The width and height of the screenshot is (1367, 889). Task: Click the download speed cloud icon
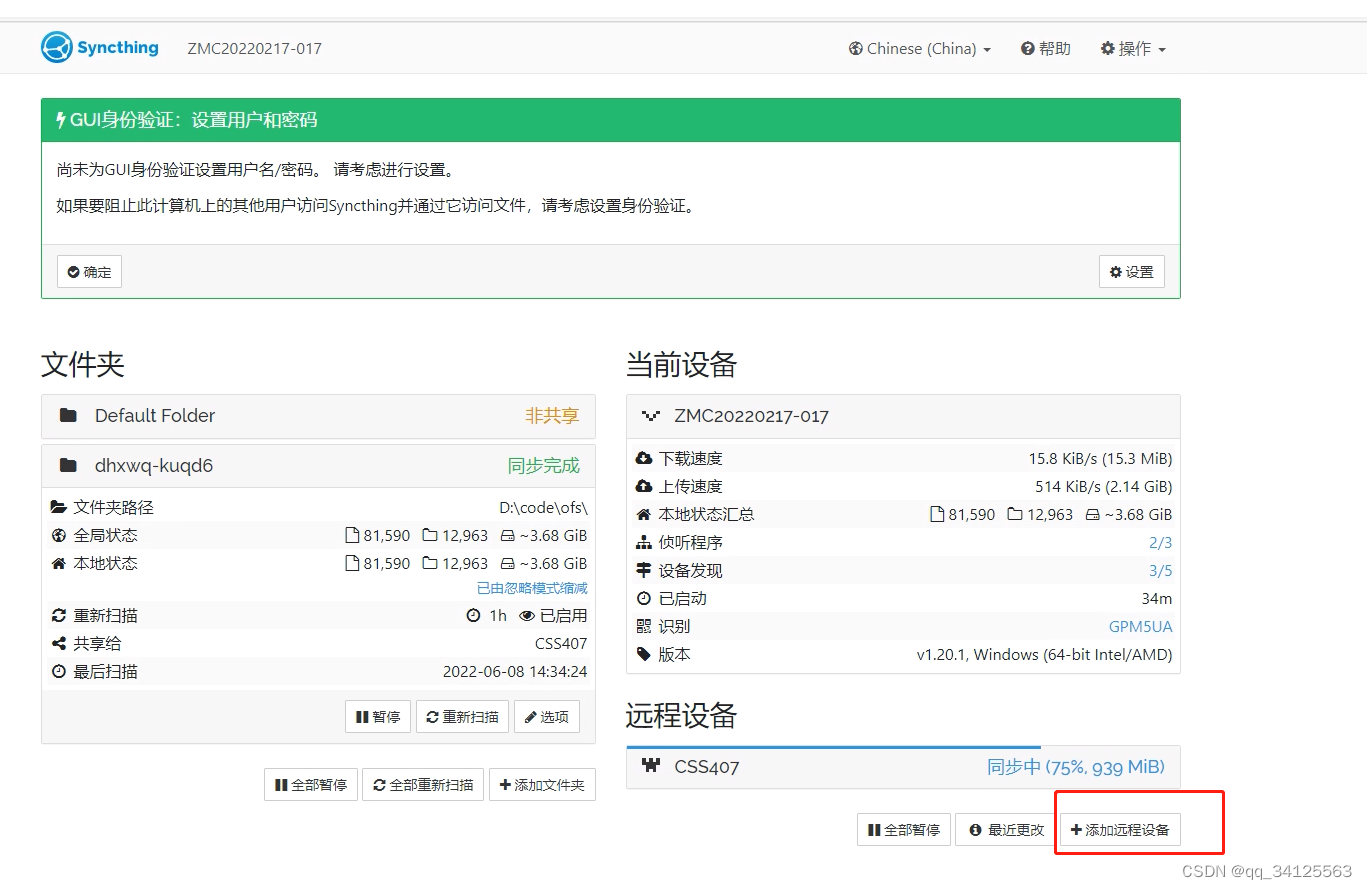[645, 458]
